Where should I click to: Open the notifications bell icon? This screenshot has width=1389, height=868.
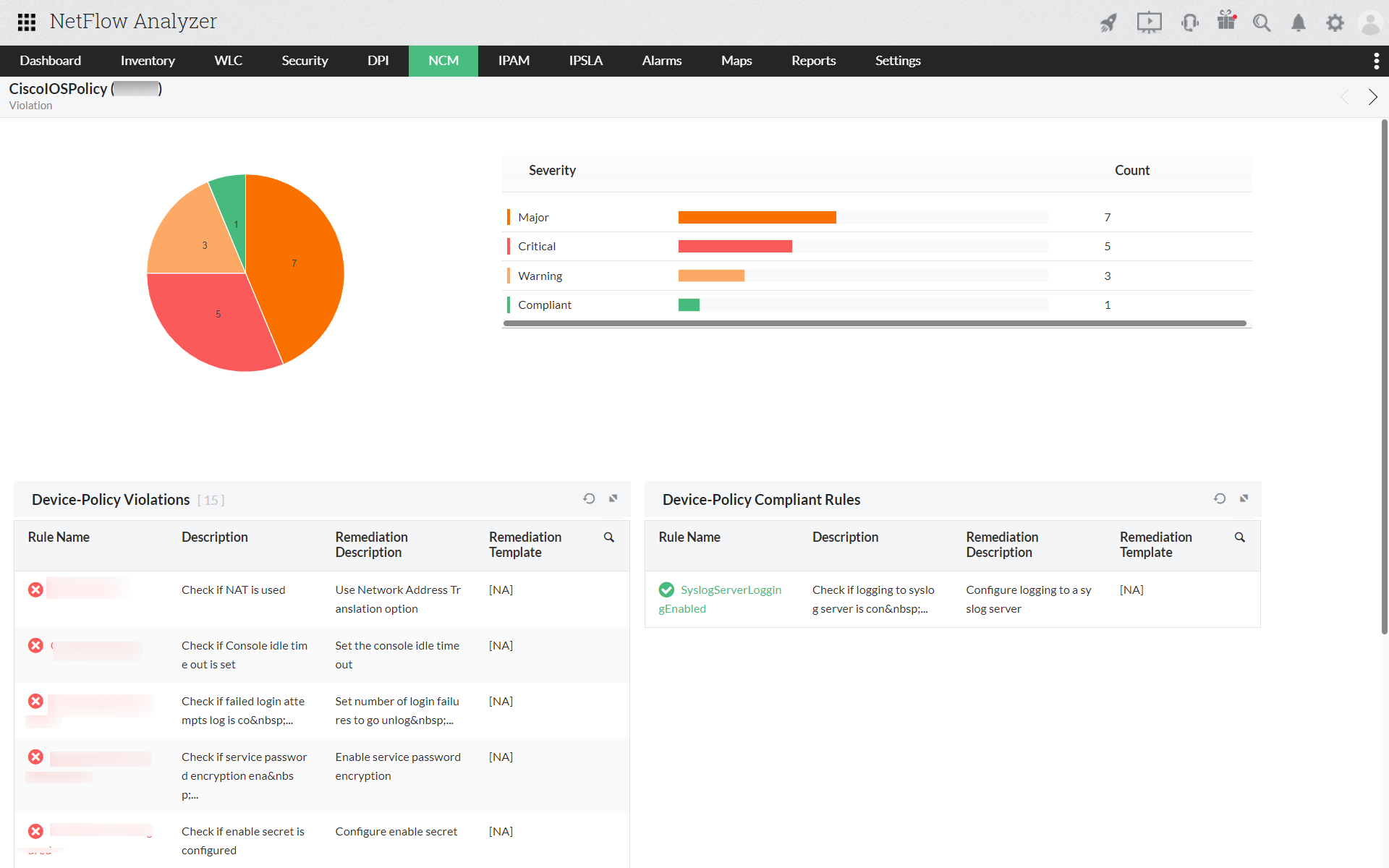[x=1299, y=22]
